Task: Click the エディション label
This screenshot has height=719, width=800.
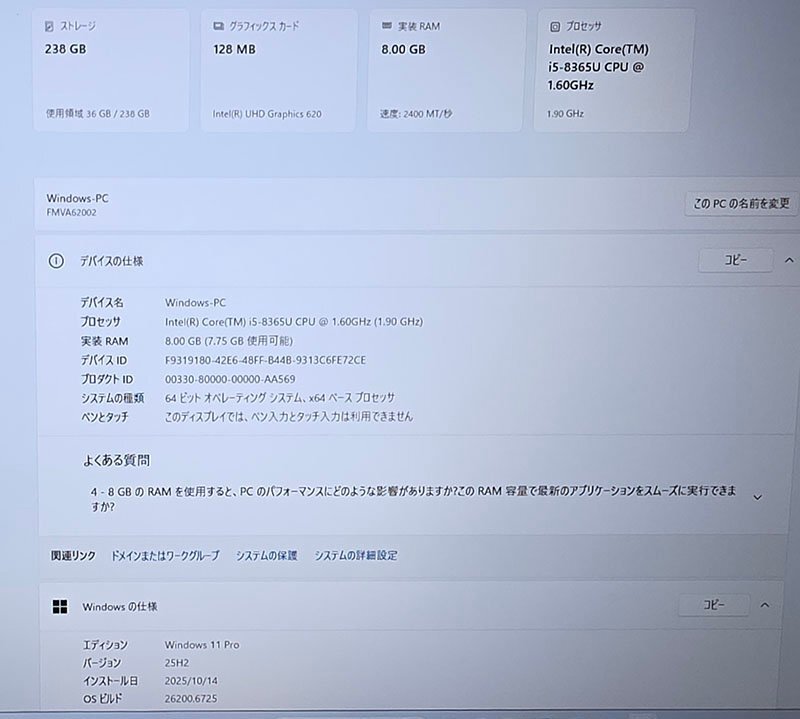Action: click(x=105, y=645)
